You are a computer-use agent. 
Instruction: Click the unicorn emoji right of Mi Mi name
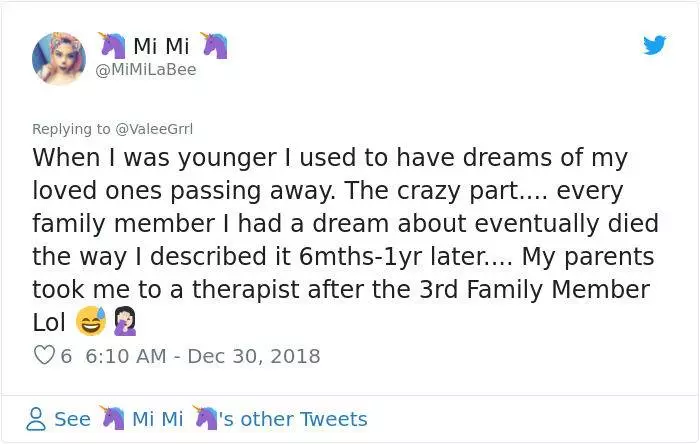click(214, 46)
